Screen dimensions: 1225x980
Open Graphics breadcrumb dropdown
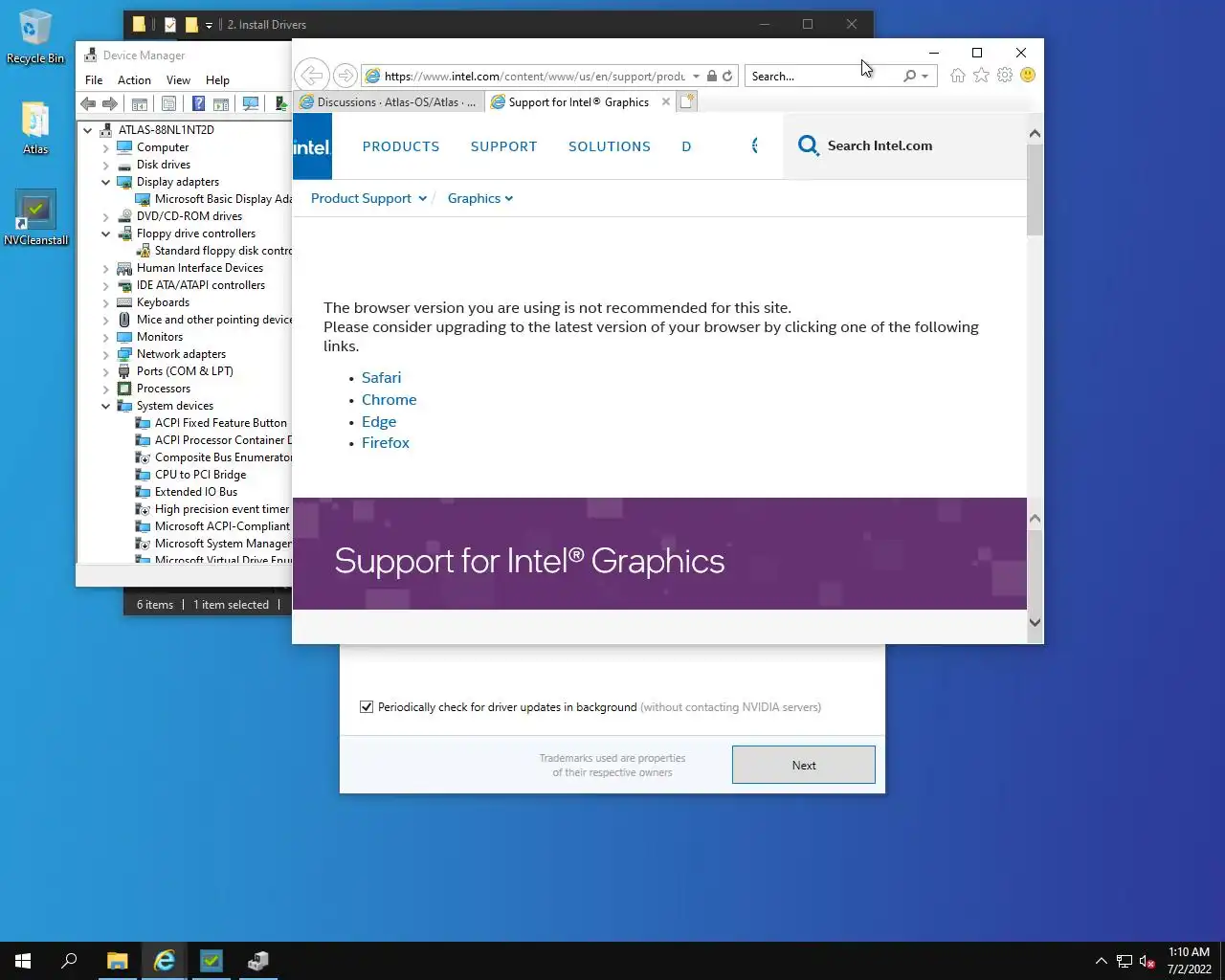(480, 198)
